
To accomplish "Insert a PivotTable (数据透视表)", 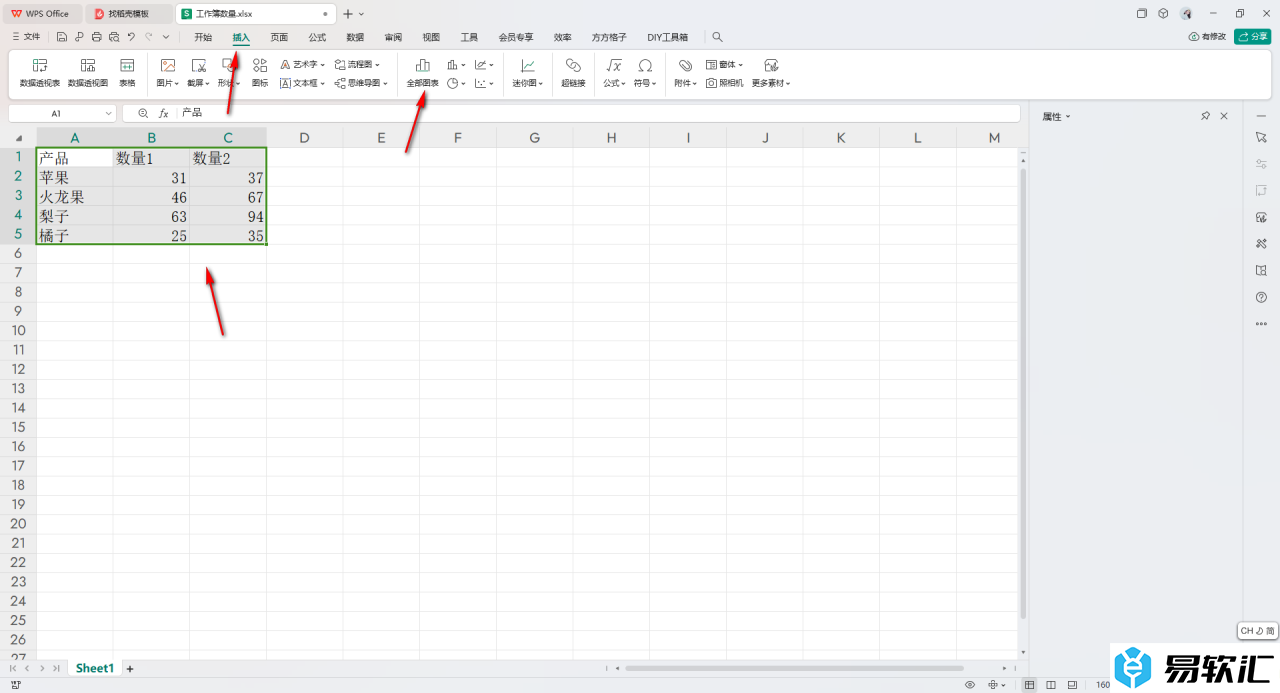I will tap(40, 73).
